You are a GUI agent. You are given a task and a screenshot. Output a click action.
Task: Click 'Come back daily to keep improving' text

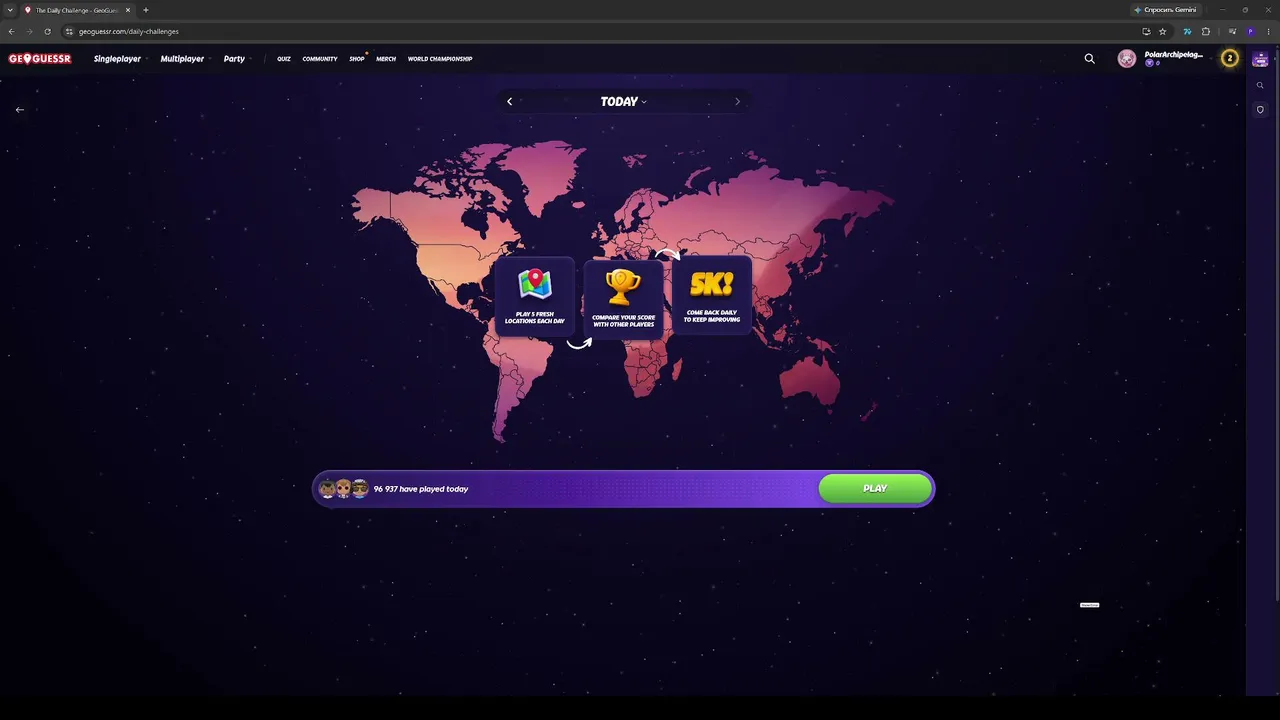(713, 316)
